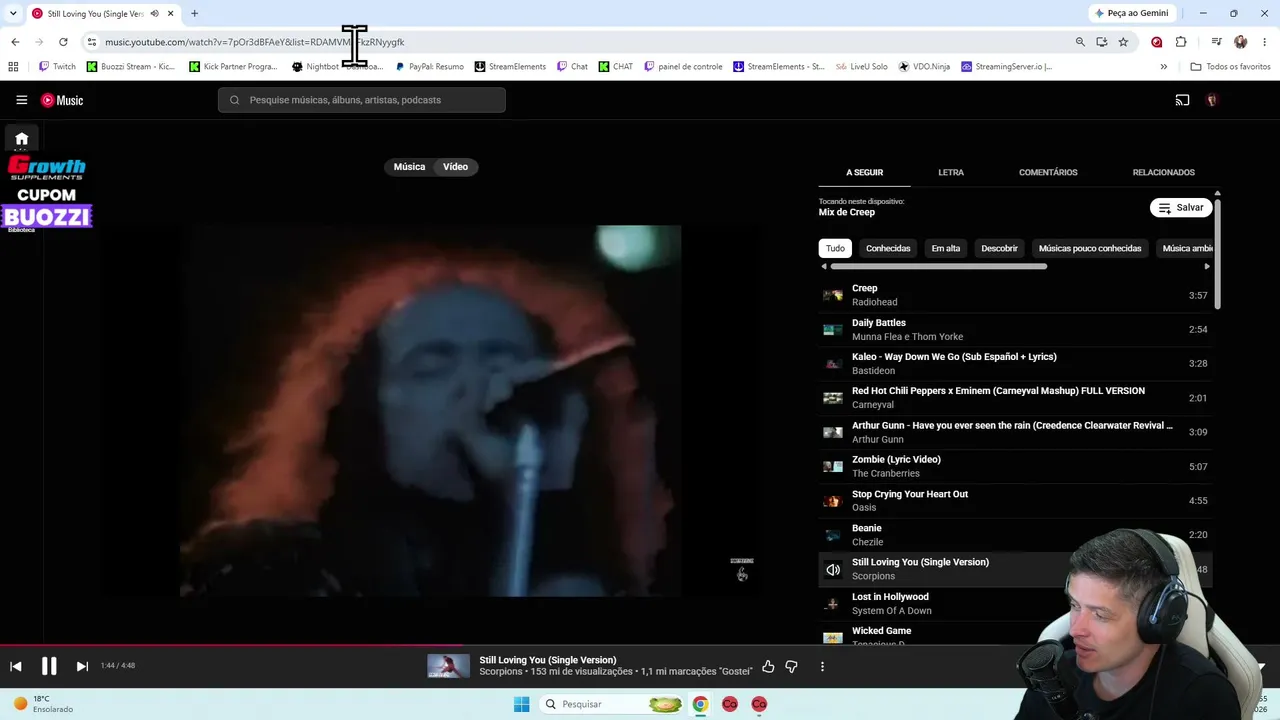
Task: Seek using the red song progress bar
Action: [x=640, y=646]
